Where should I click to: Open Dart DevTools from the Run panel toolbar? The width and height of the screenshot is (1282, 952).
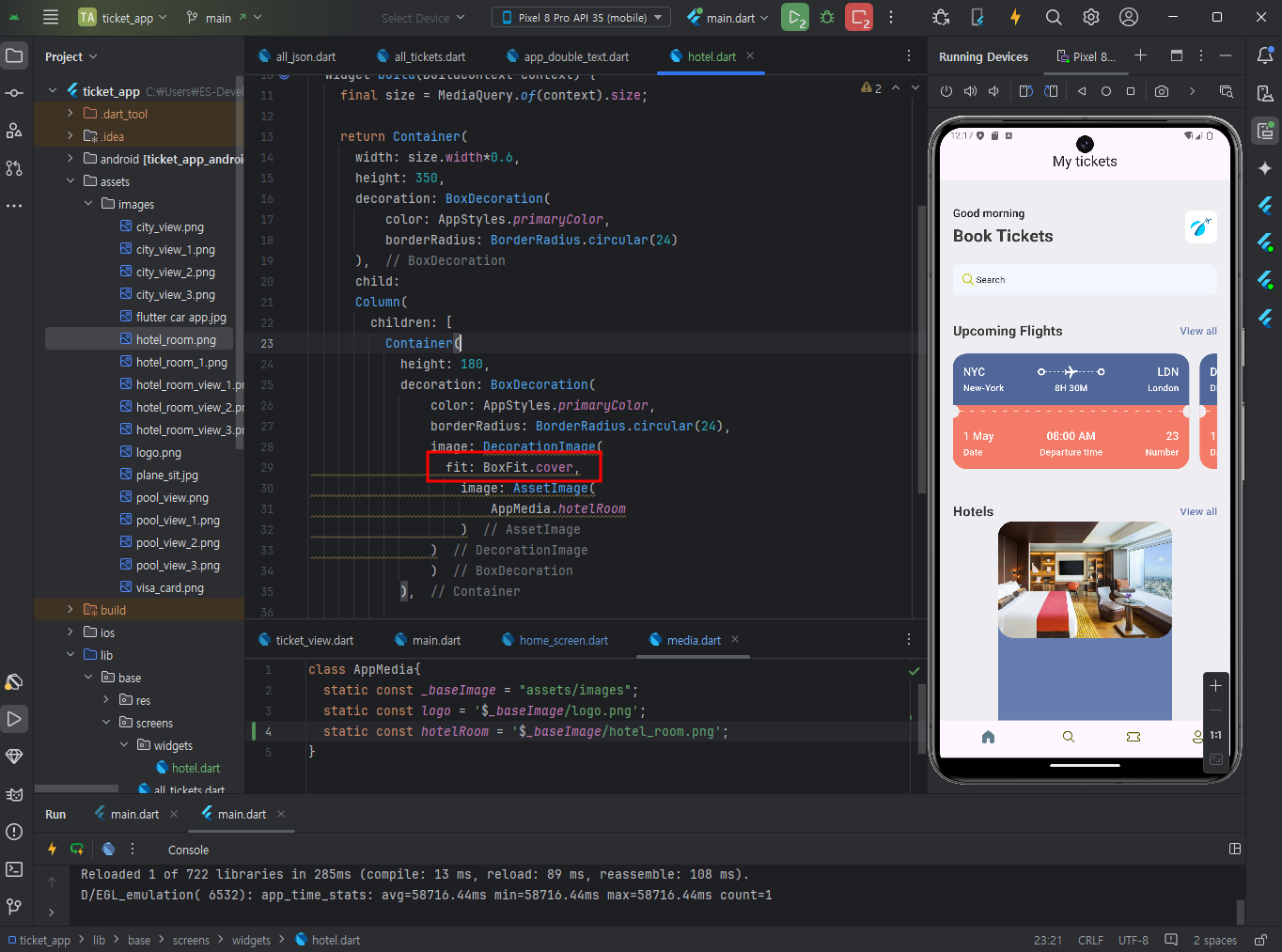[x=108, y=849]
